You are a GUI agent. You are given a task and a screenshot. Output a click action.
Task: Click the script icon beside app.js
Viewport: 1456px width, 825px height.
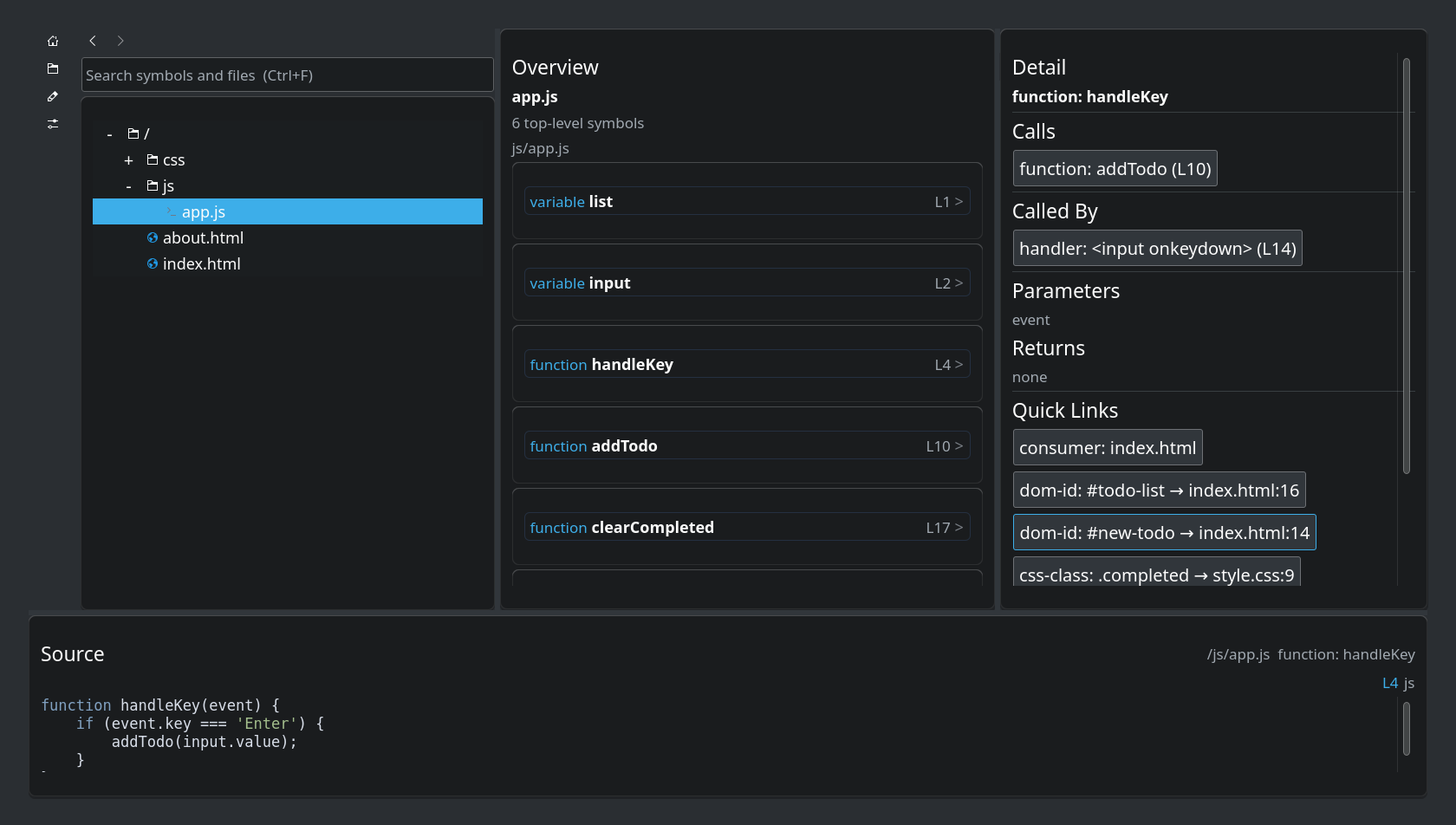(x=172, y=211)
